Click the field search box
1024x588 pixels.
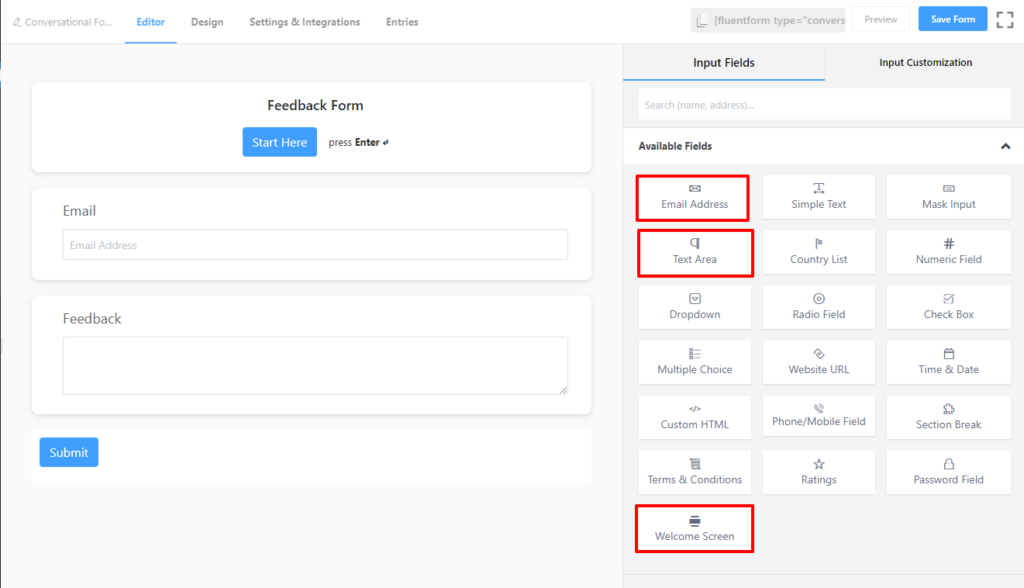[824, 105]
